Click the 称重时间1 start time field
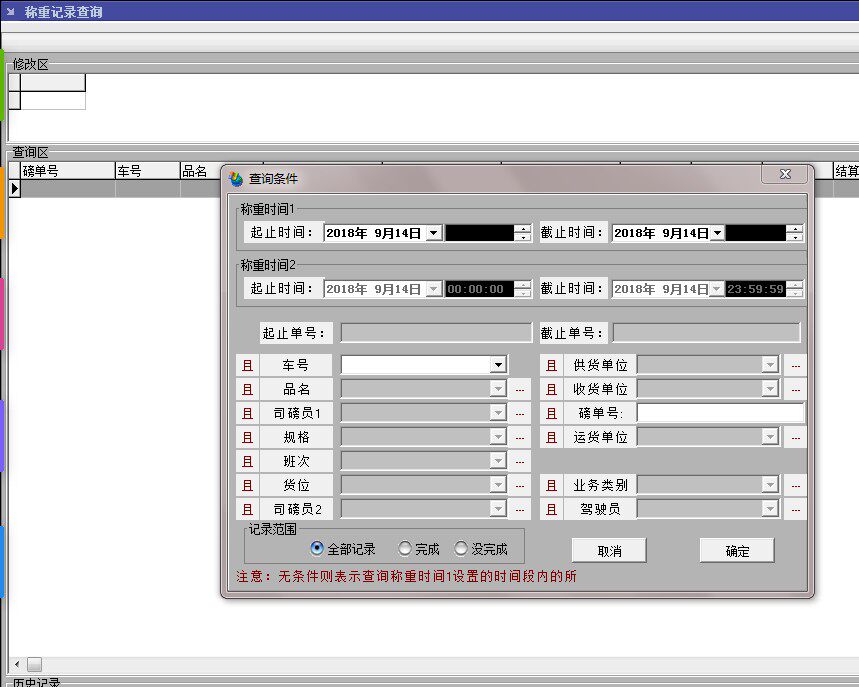Image resolution: width=859 pixels, height=687 pixels. coord(480,233)
